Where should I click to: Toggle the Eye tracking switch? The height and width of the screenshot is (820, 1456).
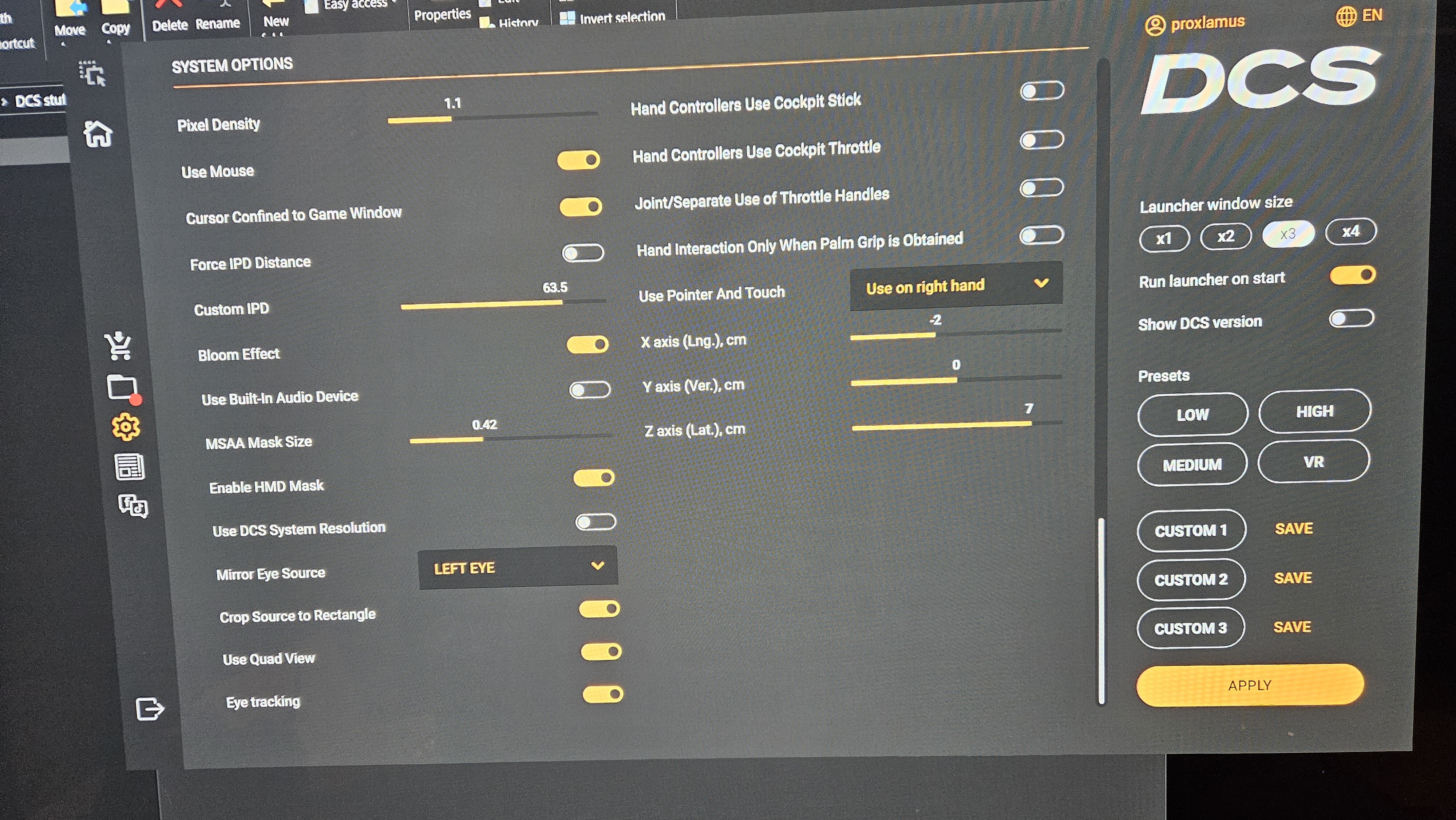pyautogui.click(x=603, y=694)
